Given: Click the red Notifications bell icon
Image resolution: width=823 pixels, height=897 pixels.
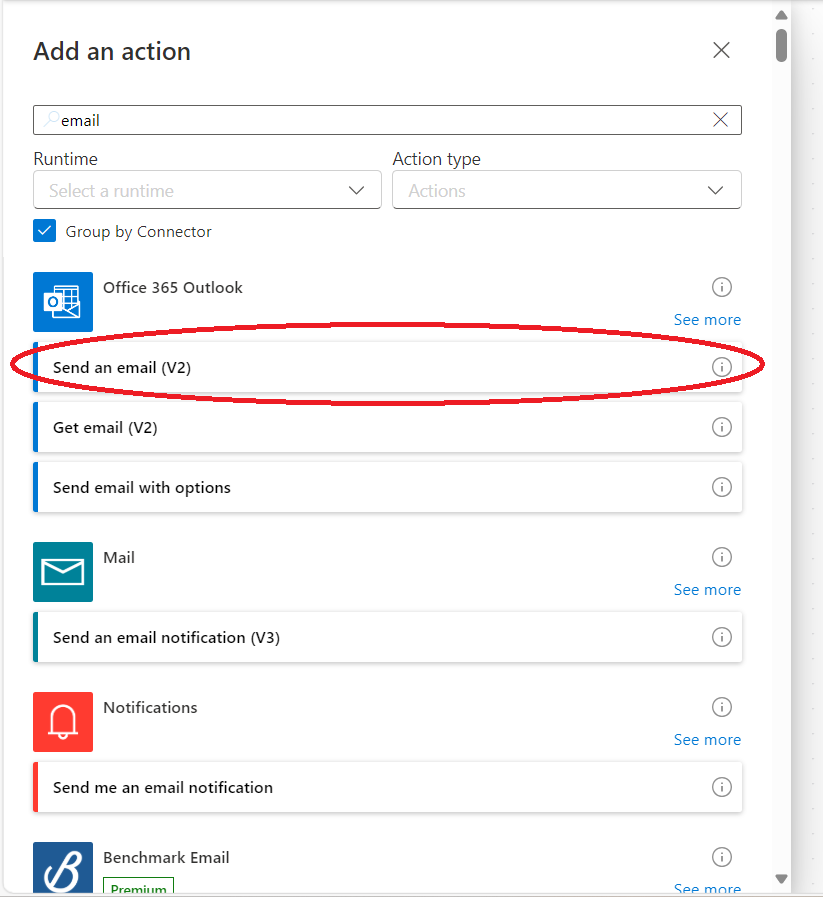Looking at the screenshot, I should pos(63,722).
